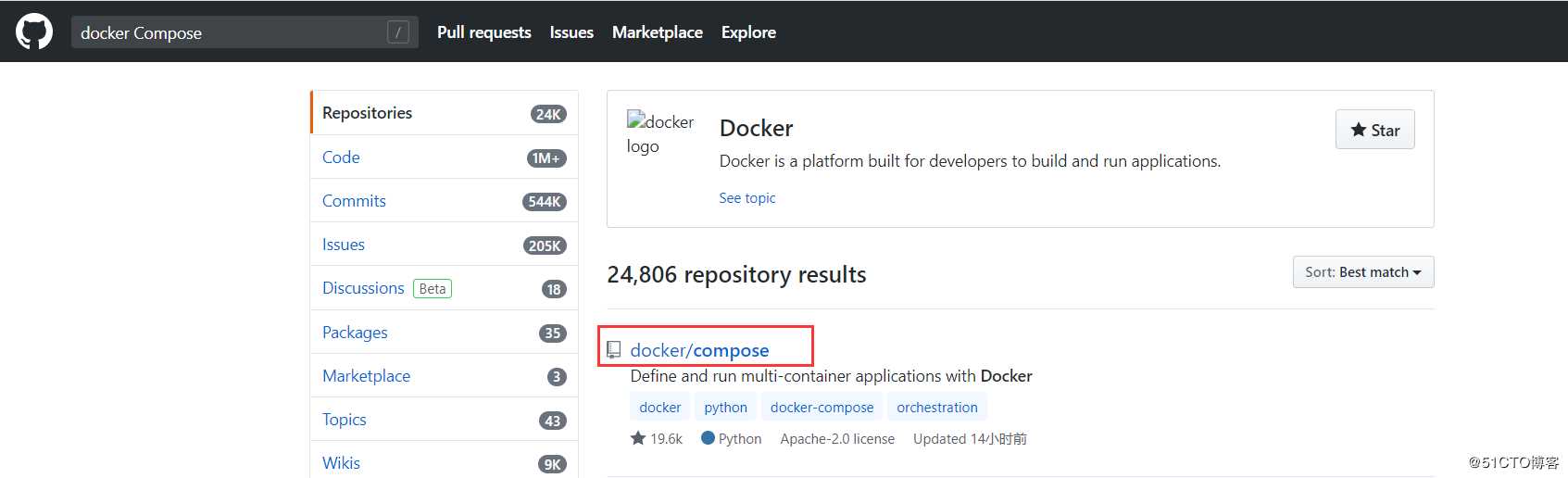
Task: Show the Commits search results
Action: 354,201
